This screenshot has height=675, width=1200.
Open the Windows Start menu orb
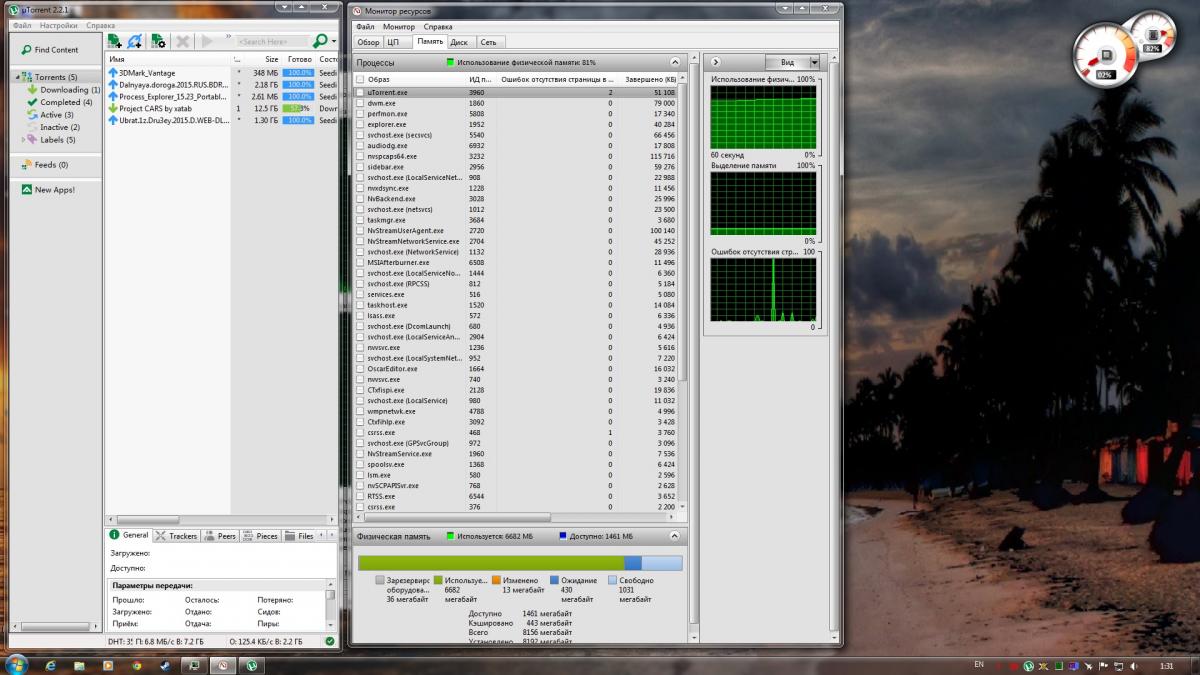[x=18, y=665]
